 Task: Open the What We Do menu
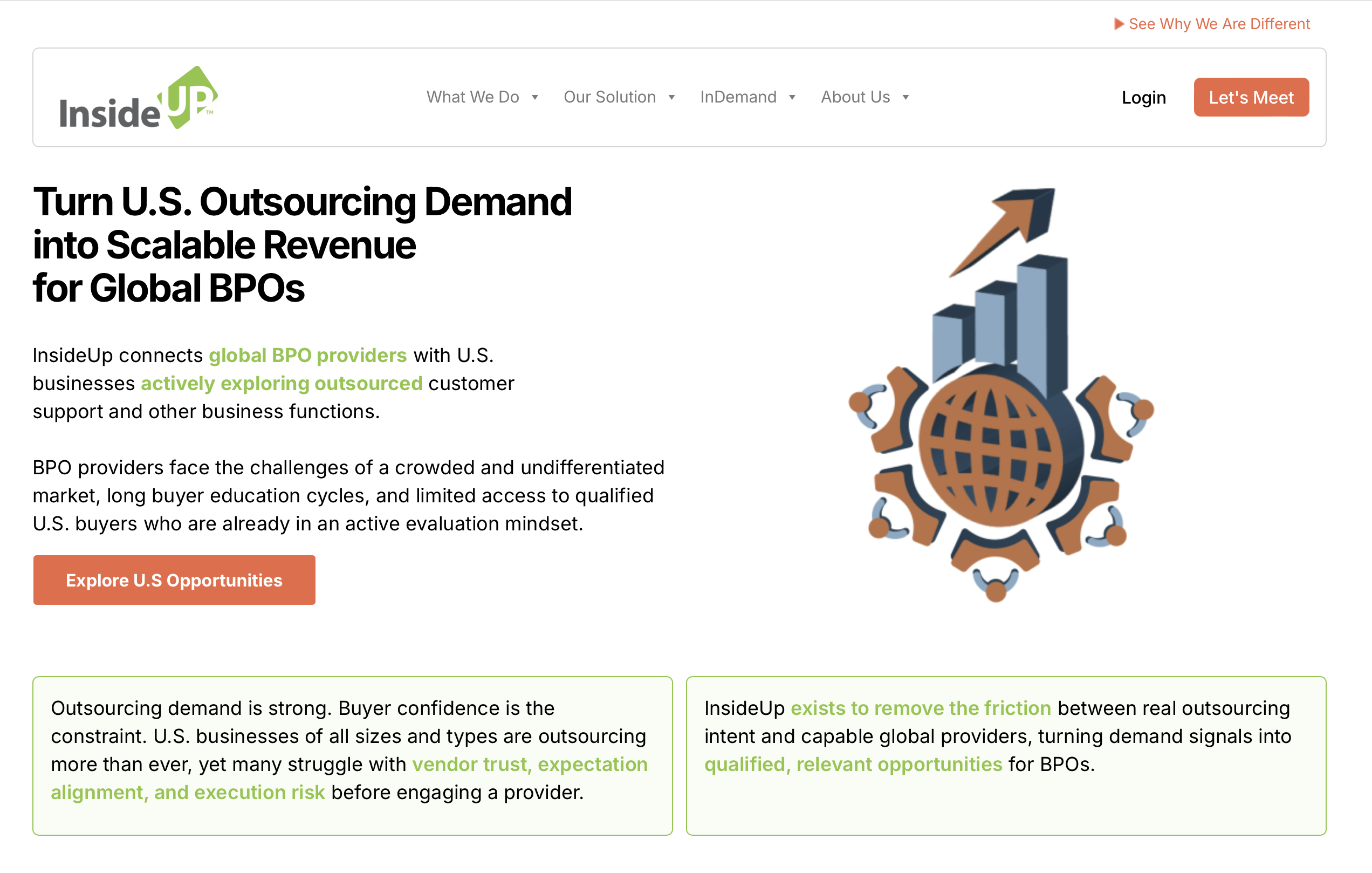click(x=472, y=98)
